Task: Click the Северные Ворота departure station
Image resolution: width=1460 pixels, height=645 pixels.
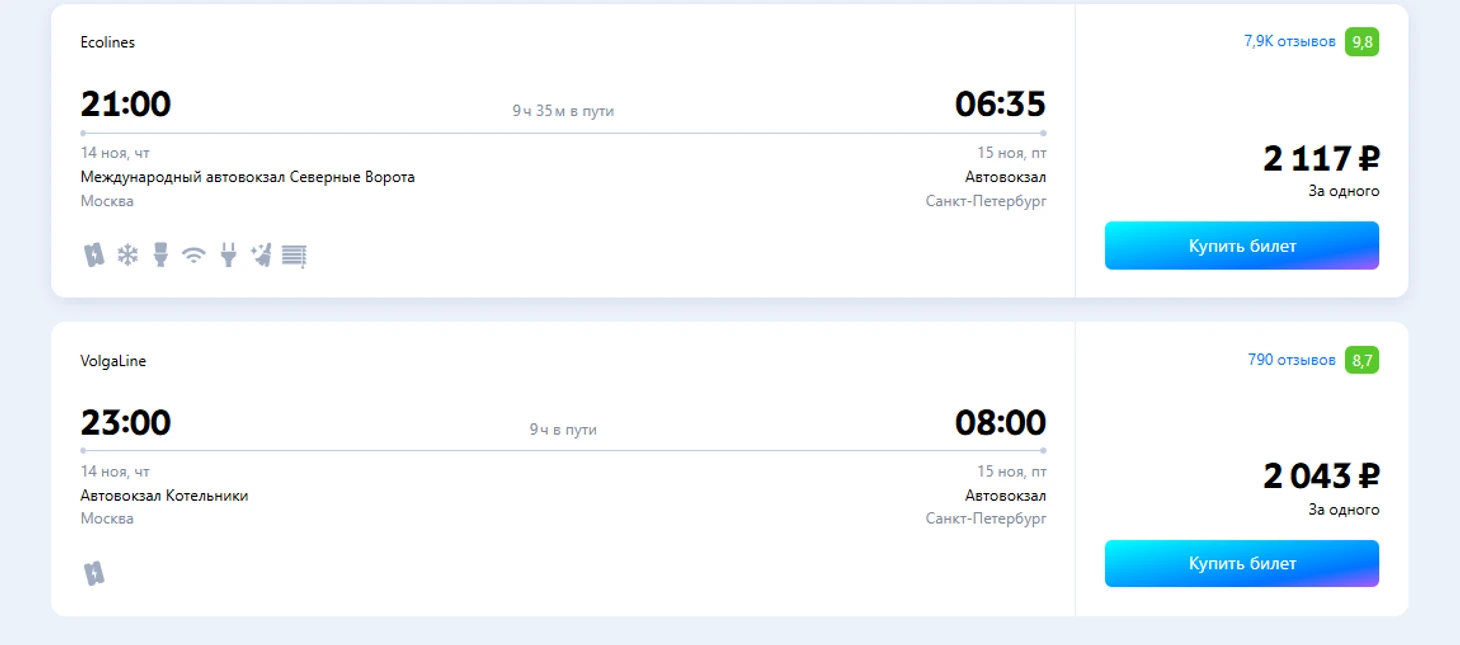Action: tap(247, 177)
